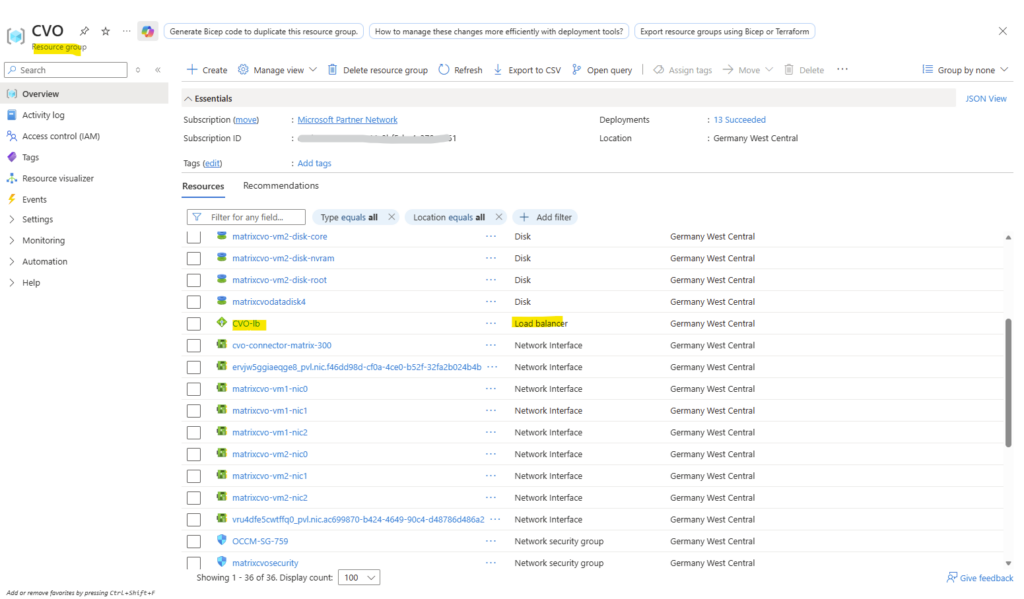
Task: Check the matrixcvodatadisk4 row checkbox
Action: tap(194, 302)
